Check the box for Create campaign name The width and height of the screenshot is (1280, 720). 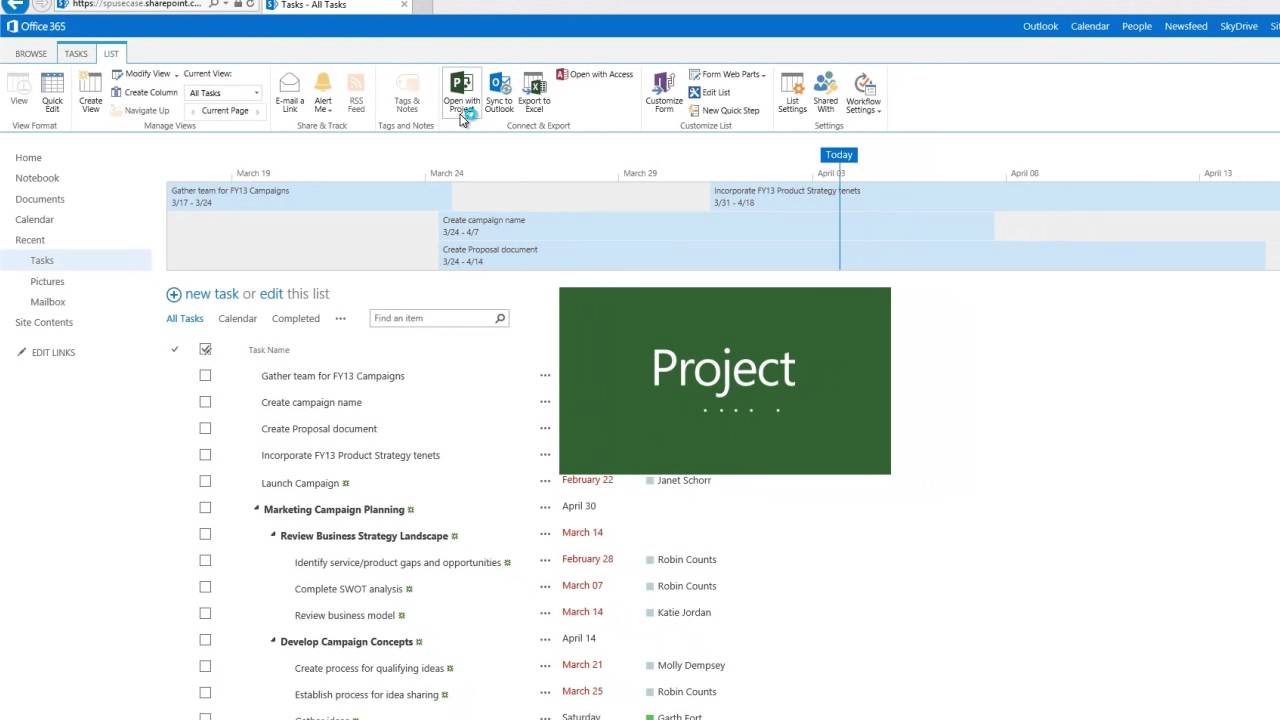(x=205, y=402)
